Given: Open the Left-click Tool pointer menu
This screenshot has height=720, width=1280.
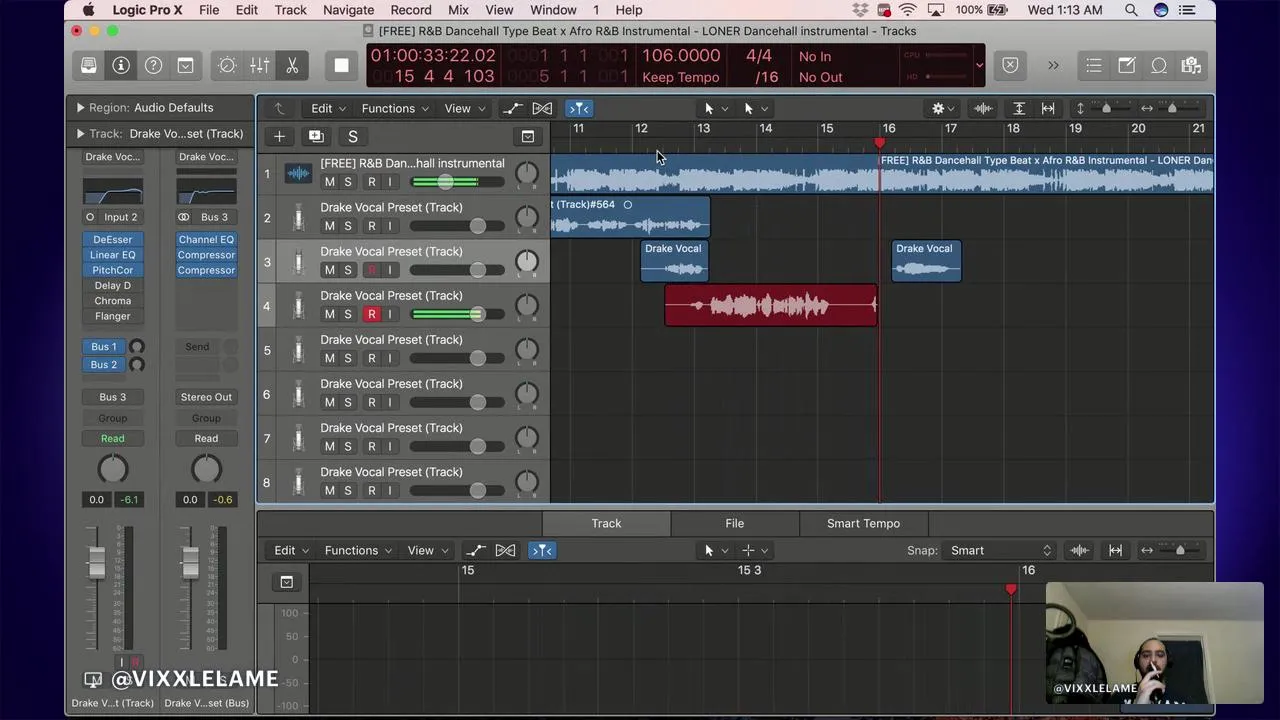Looking at the screenshot, I should point(714,108).
